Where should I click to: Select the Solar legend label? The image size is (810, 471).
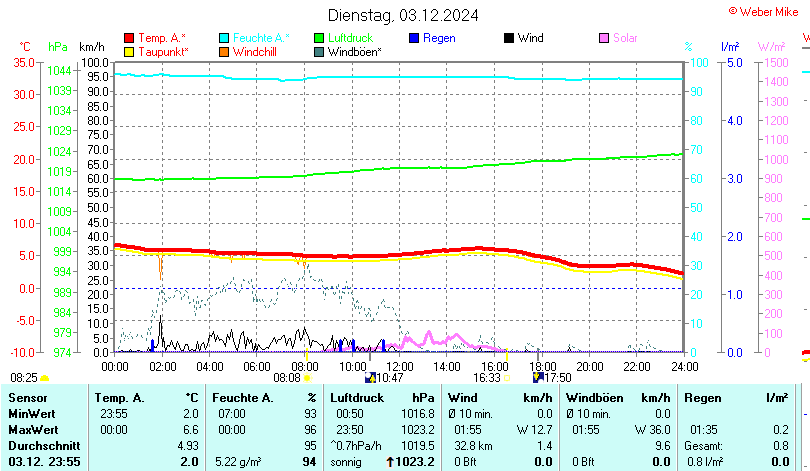tap(625, 38)
